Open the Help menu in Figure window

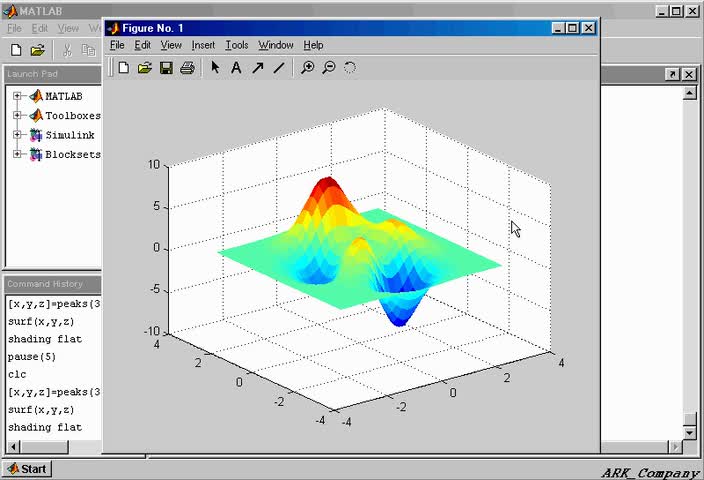tap(313, 45)
